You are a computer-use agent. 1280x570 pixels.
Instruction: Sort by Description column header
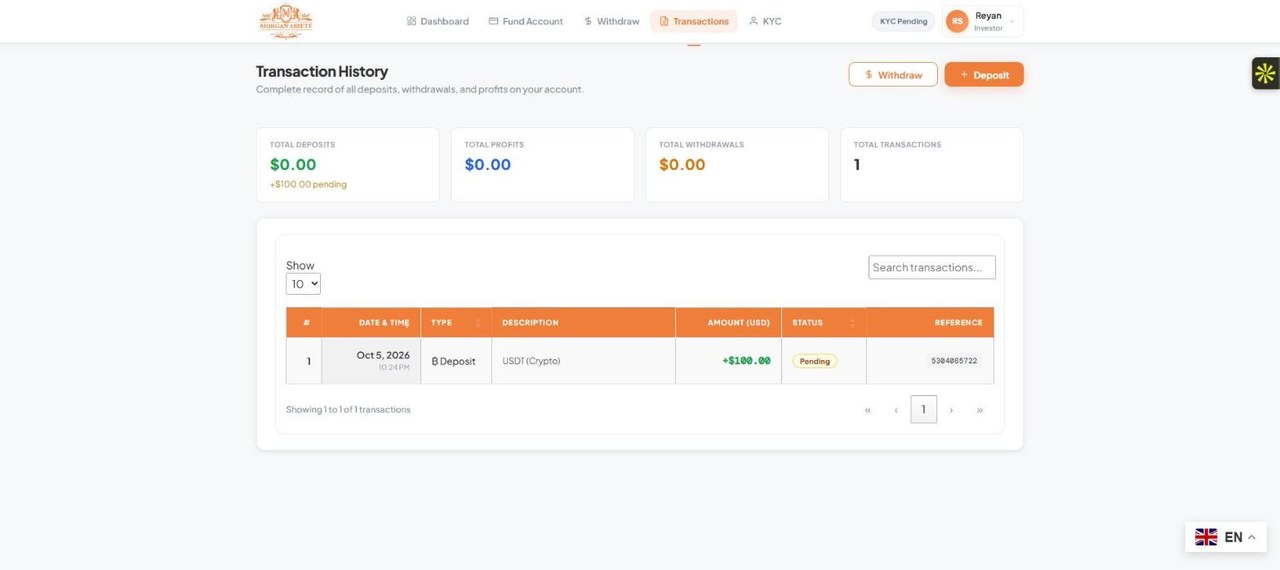583,322
